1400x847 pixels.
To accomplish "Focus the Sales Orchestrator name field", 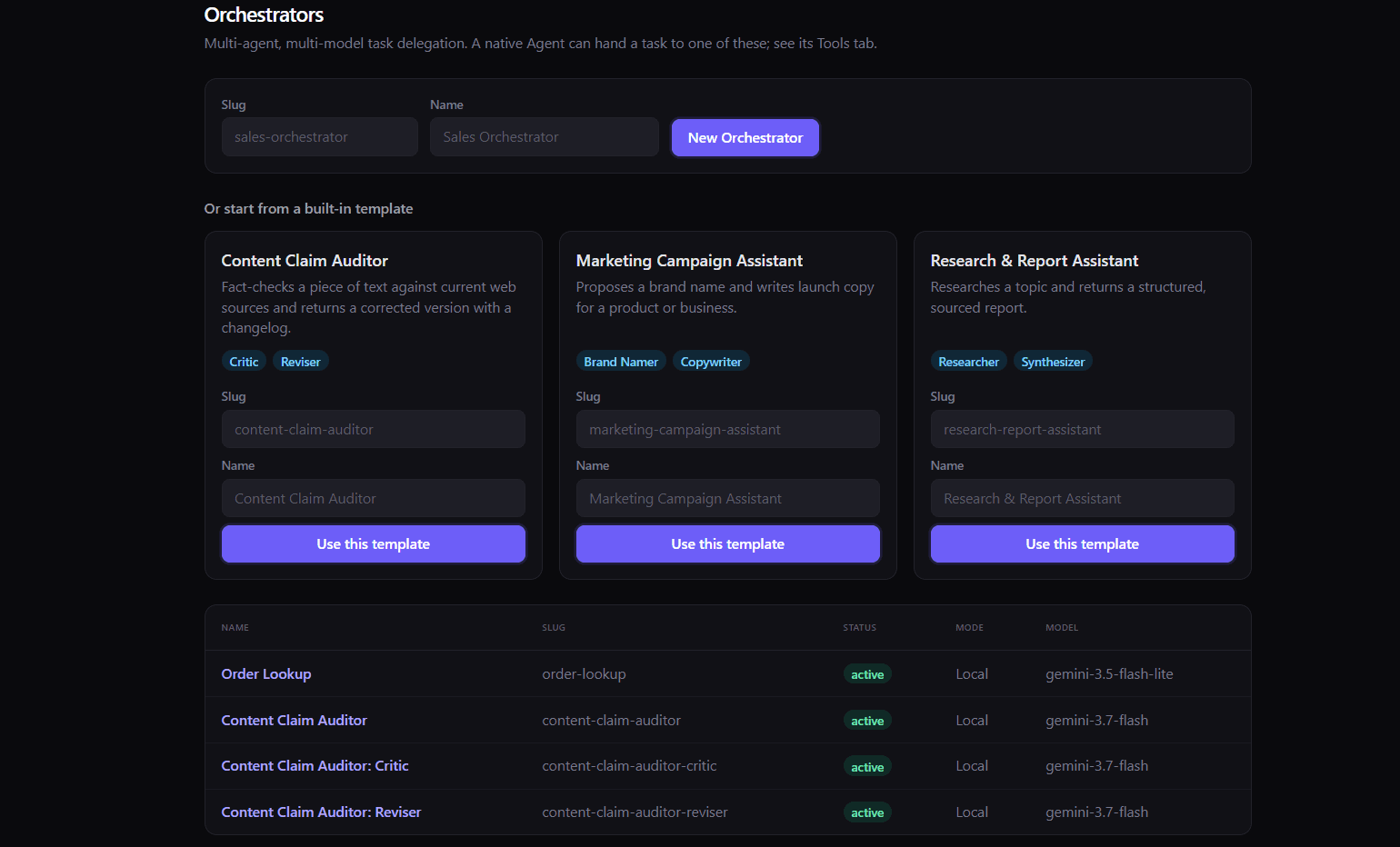I will [545, 137].
